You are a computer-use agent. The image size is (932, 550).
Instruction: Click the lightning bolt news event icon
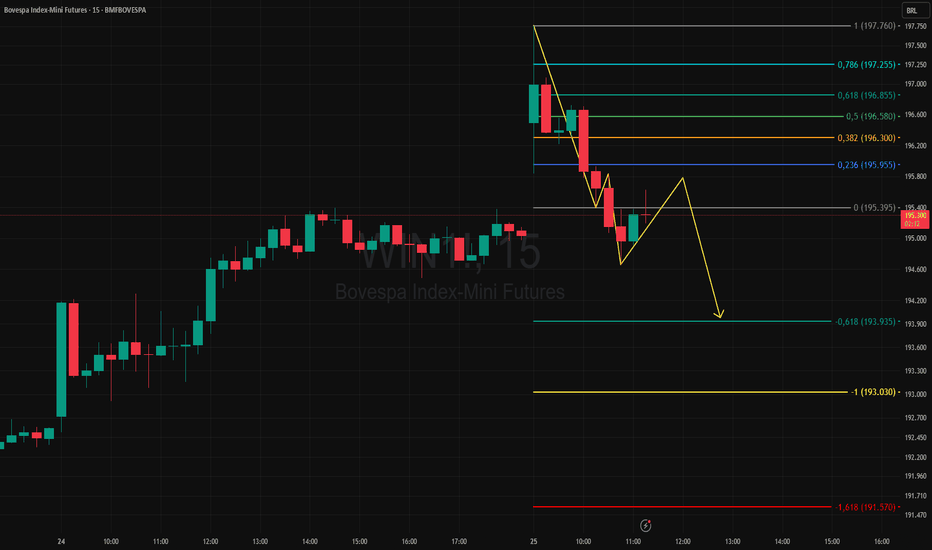point(646,525)
